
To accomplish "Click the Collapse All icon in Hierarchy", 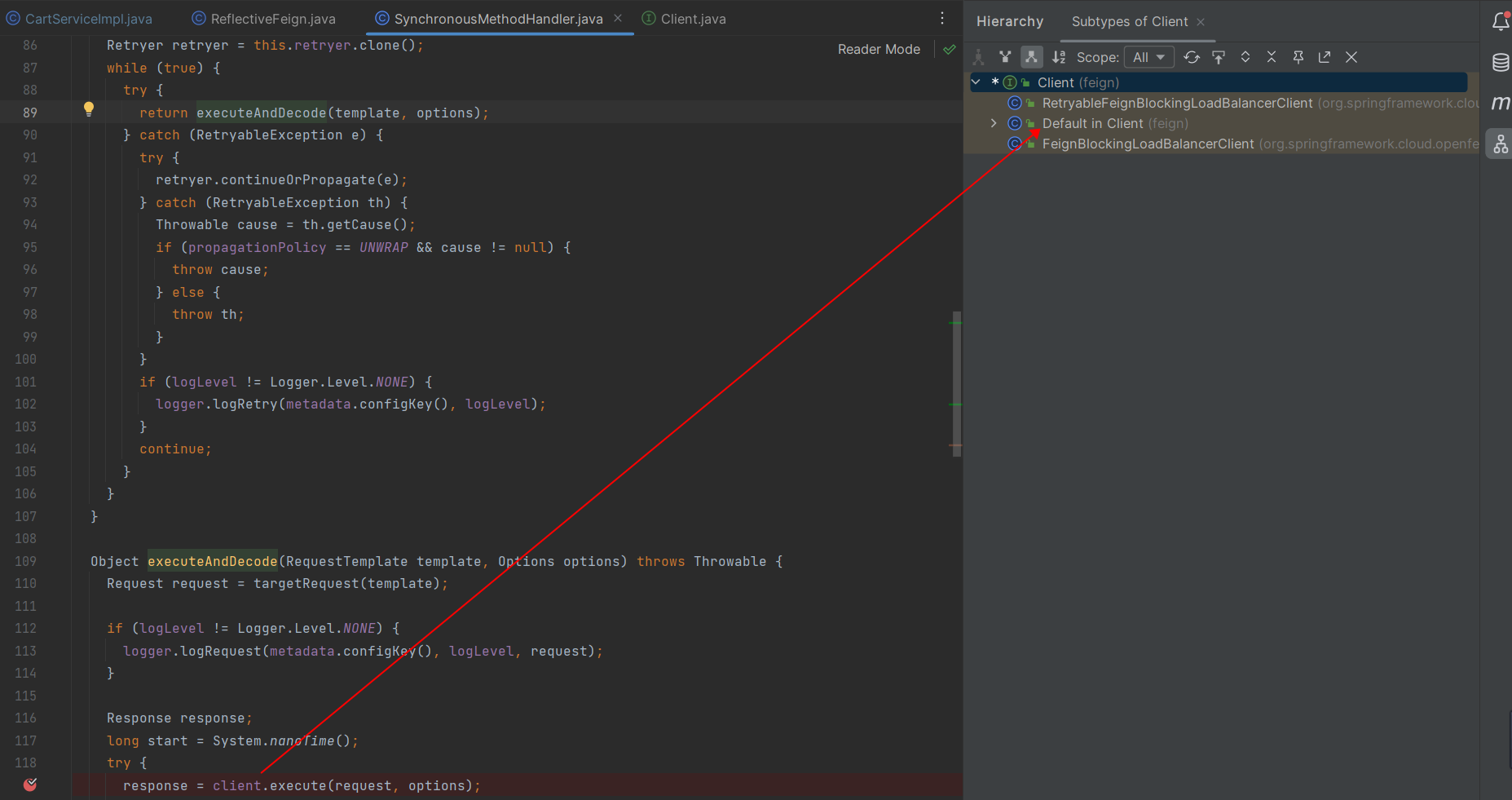I will click(x=1272, y=57).
